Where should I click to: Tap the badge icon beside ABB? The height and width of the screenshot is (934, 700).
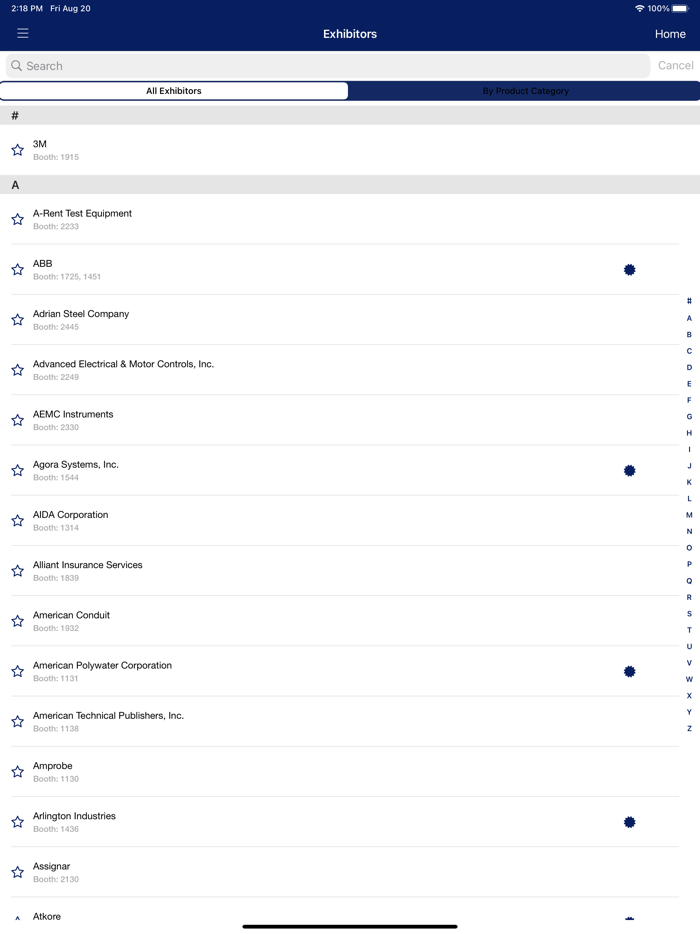[x=629, y=270]
